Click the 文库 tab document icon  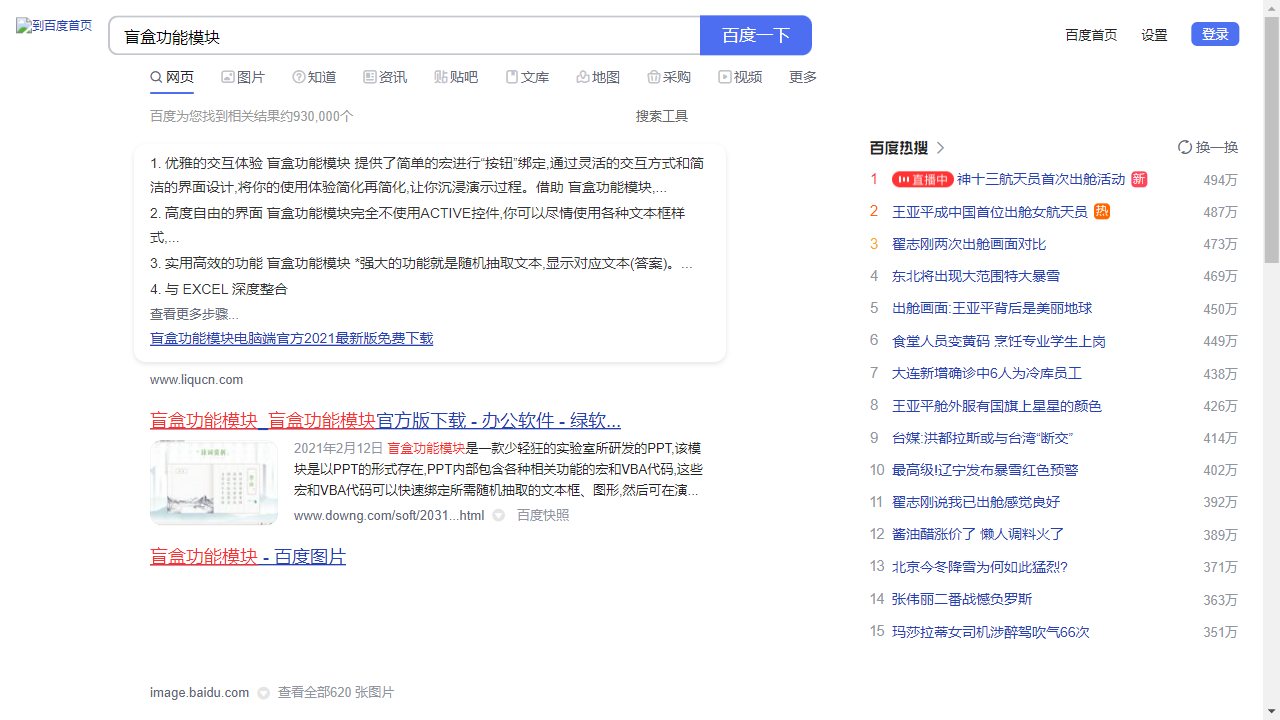click(512, 77)
